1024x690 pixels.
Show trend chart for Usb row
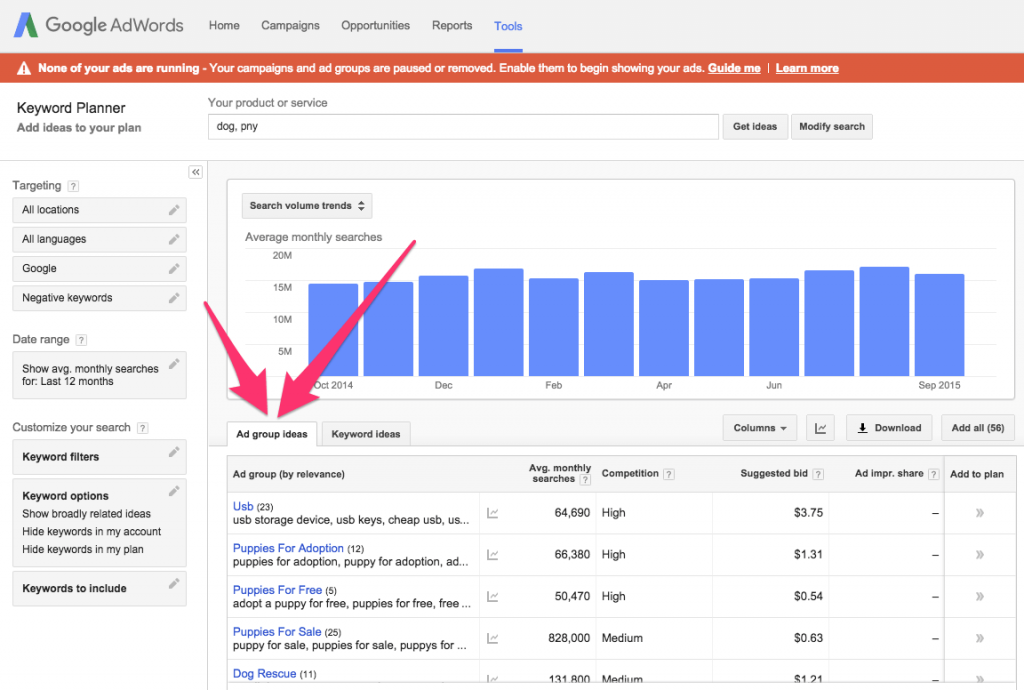[x=492, y=513]
